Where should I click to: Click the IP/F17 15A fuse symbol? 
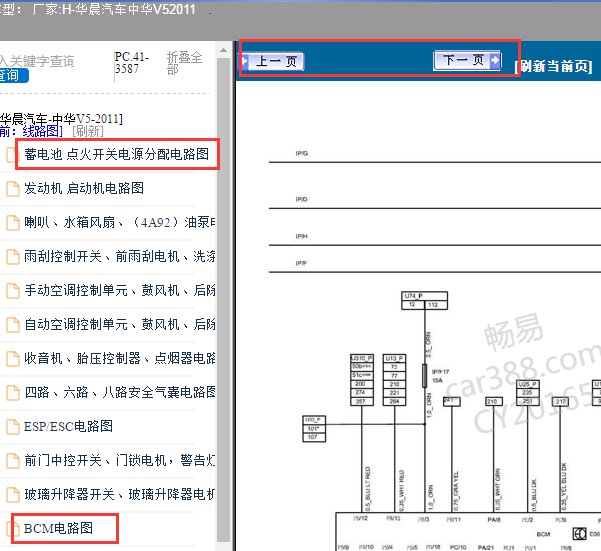[425, 376]
